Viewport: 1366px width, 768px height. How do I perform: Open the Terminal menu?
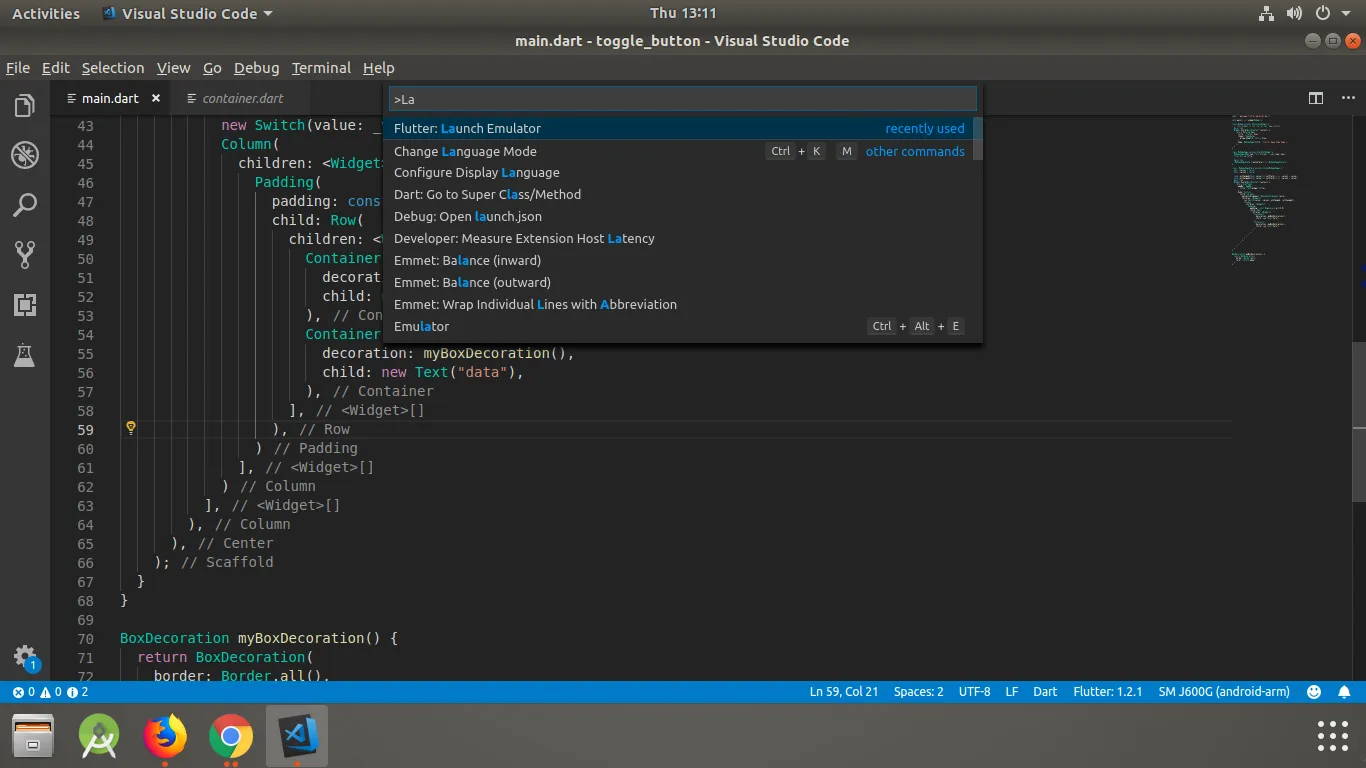click(321, 68)
